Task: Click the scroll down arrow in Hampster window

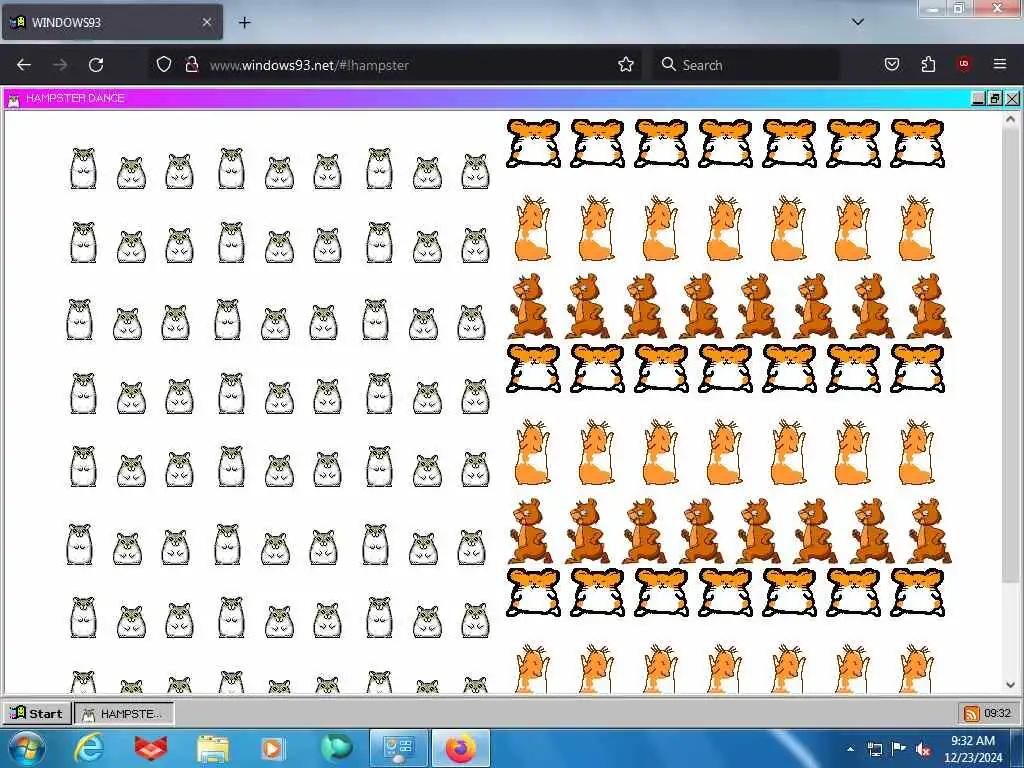Action: pos(1010,685)
